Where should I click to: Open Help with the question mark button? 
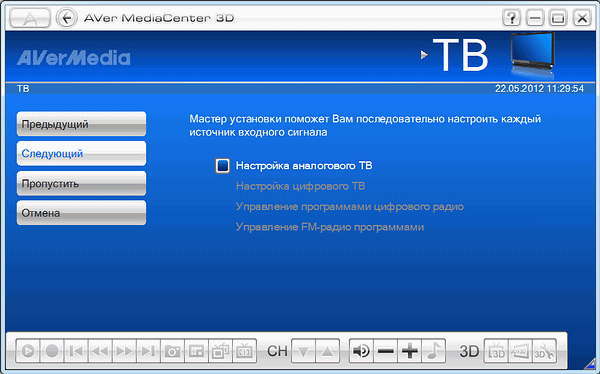[512, 18]
